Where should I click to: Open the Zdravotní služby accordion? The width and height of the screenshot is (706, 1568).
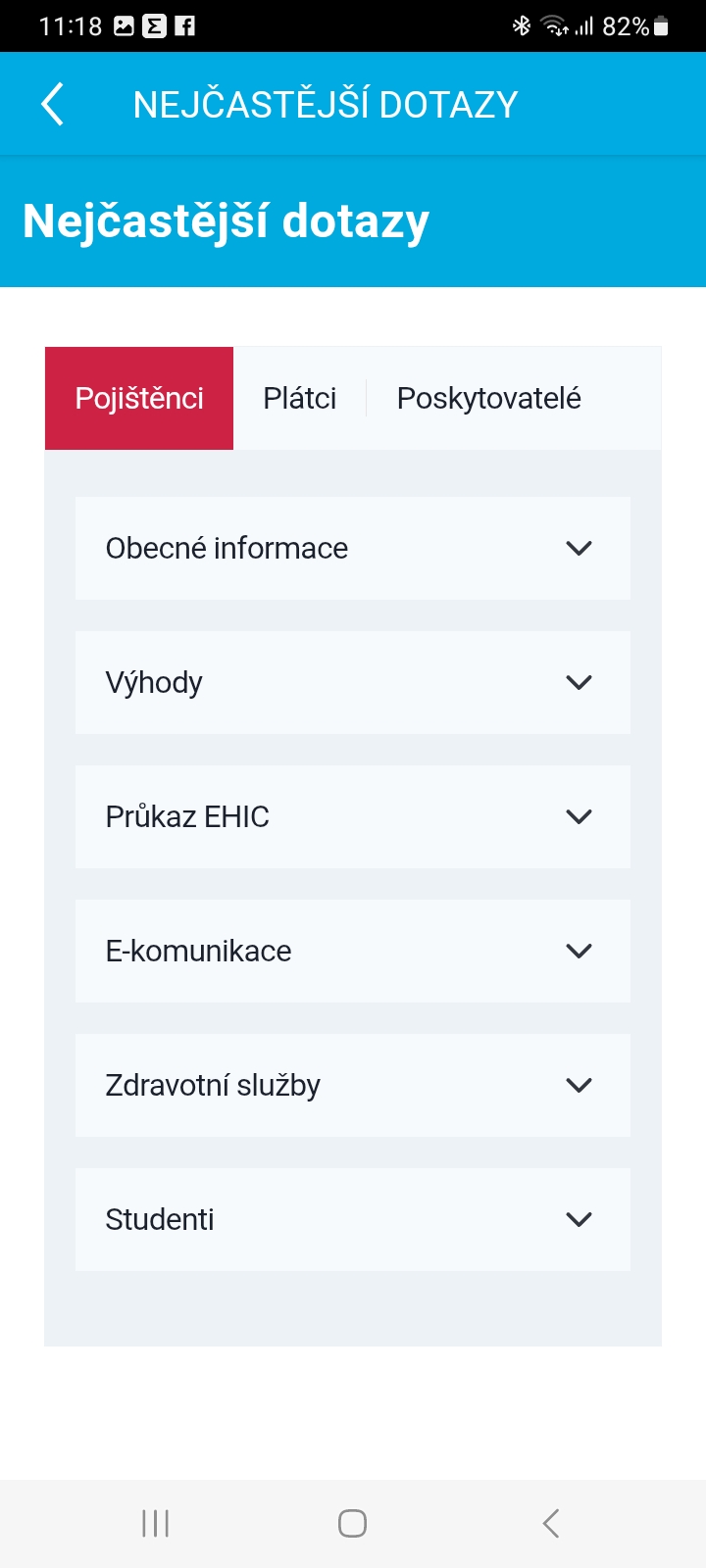click(x=353, y=1085)
